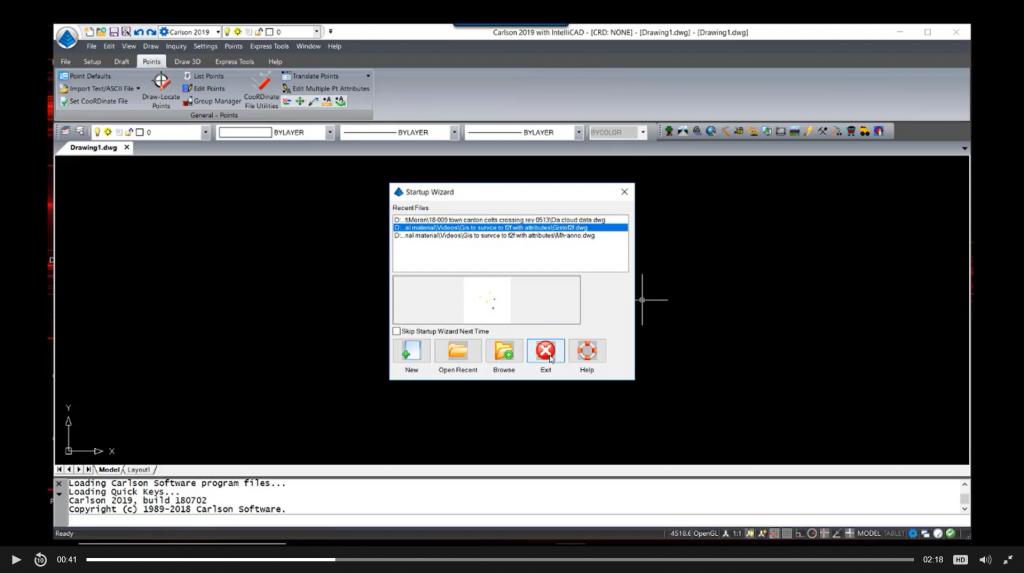Viewport: 1024px width, 573px height.
Task: Play the video with the play button
Action: pos(16,559)
